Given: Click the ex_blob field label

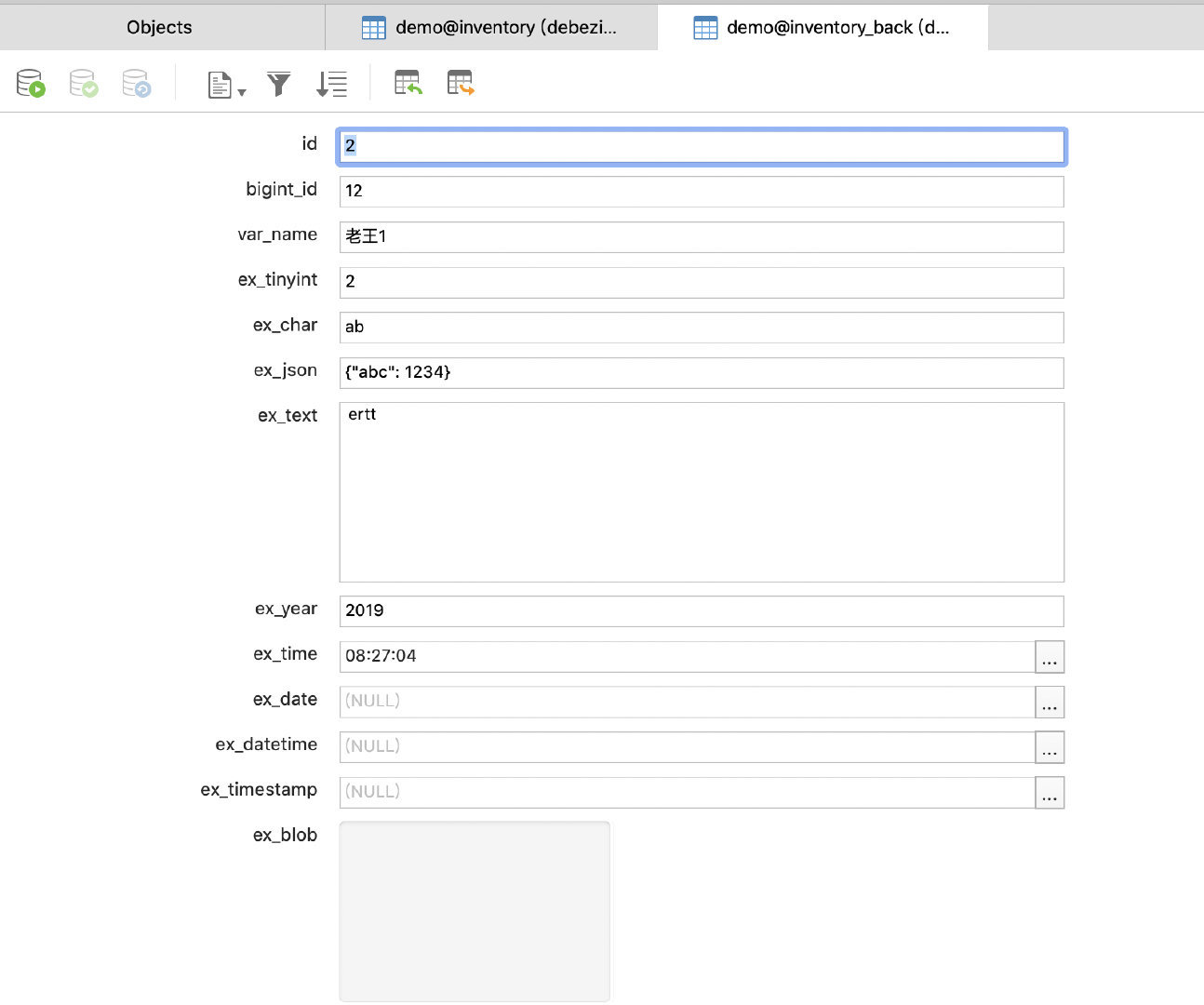Looking at the screenshot, I should tap(285, 836).
